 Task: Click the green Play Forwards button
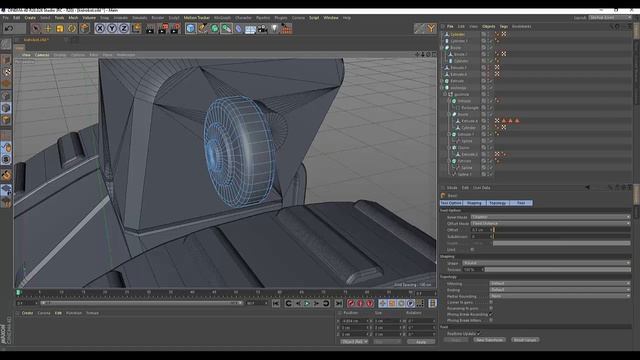tap(307, 303)
